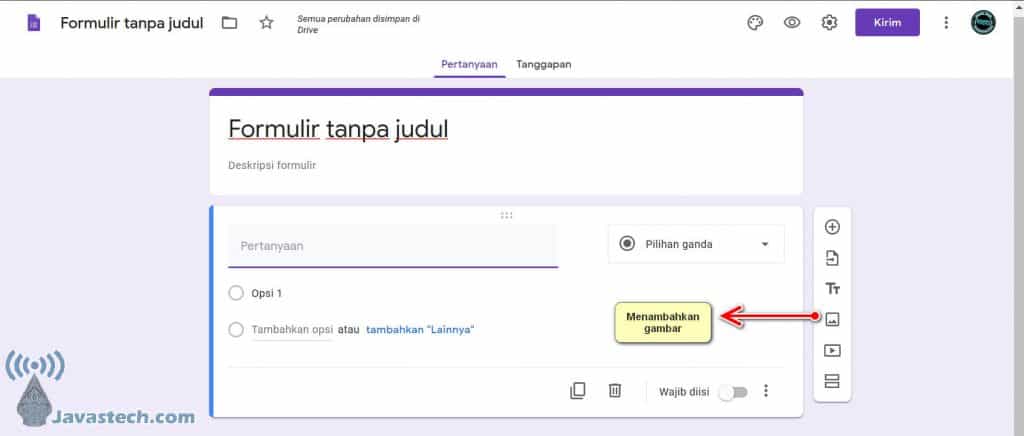Screen dimensions: 1024x436
Task: Open the Google Forms home icon
Action: 33,23
